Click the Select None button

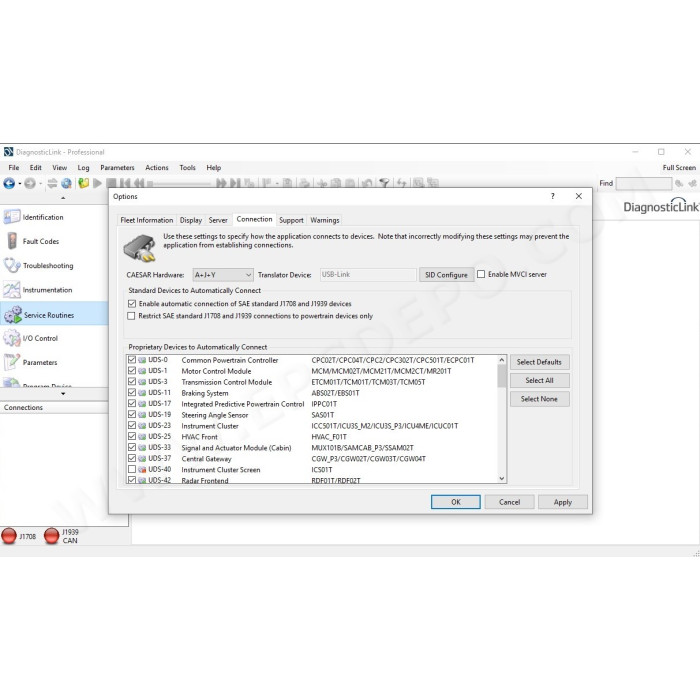coord(539,399)
